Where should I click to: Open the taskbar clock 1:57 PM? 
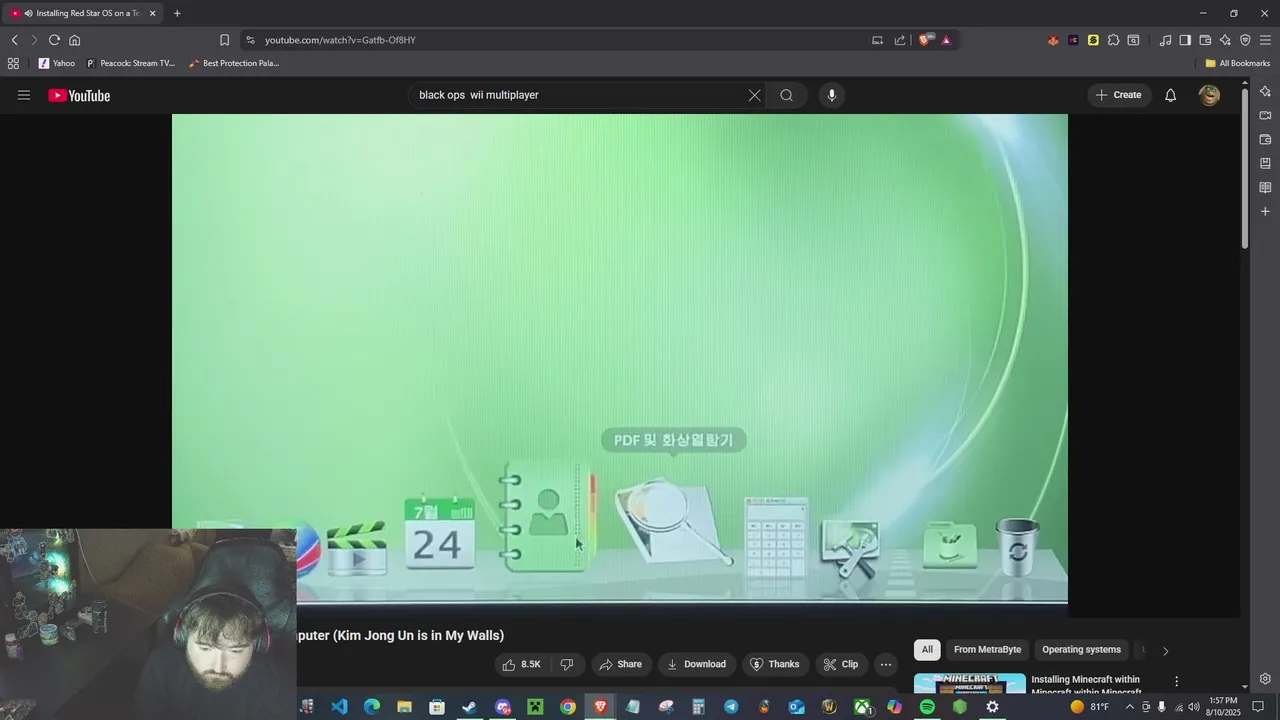coord(1224,706)
